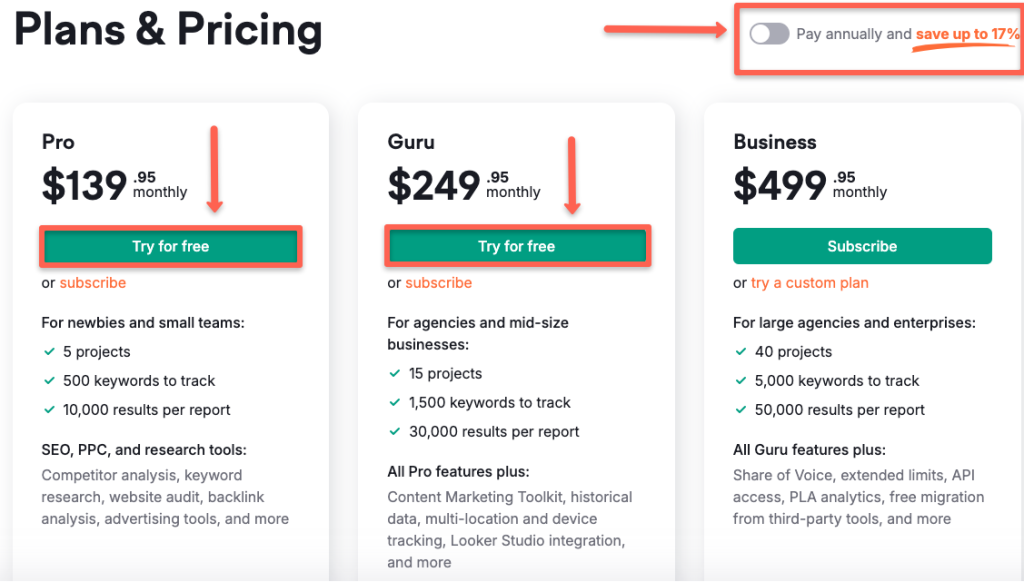Click the Pro plan title

(58, 142)
